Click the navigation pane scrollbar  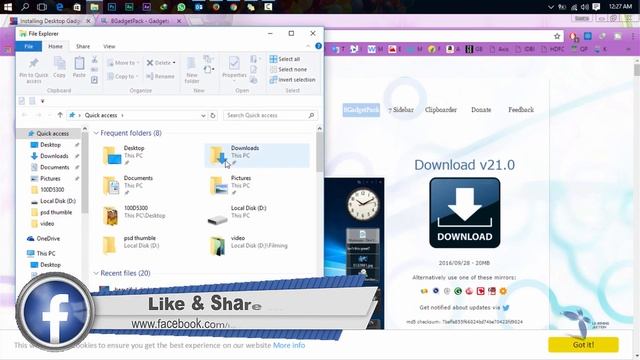(x=85, y=172)
